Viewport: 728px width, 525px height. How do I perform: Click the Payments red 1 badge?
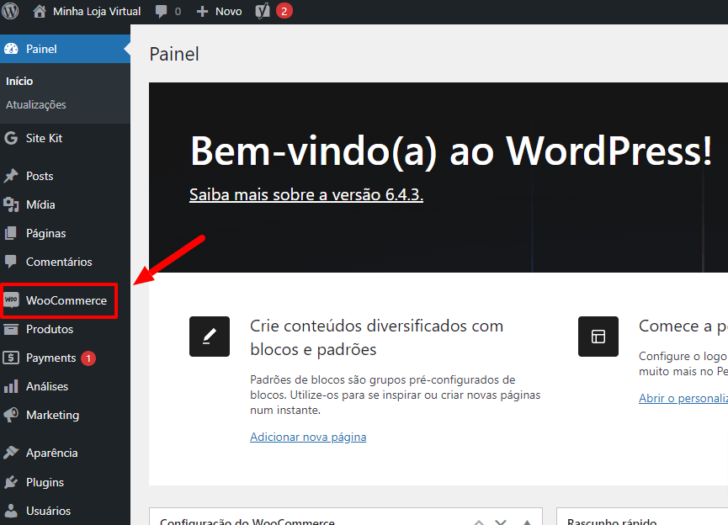88,358
